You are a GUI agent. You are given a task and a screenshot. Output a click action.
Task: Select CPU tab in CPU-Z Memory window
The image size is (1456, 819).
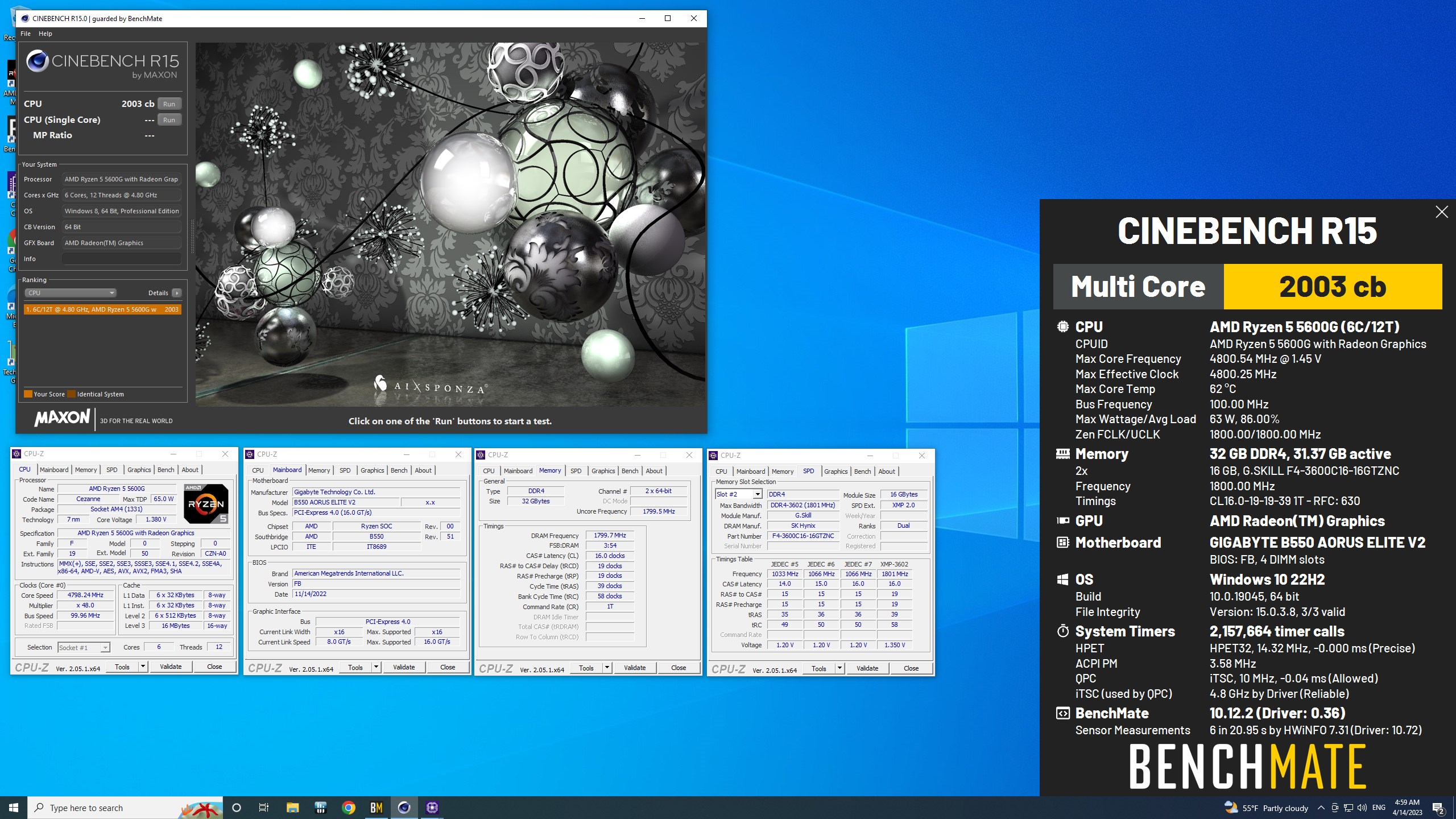point(489,471)
